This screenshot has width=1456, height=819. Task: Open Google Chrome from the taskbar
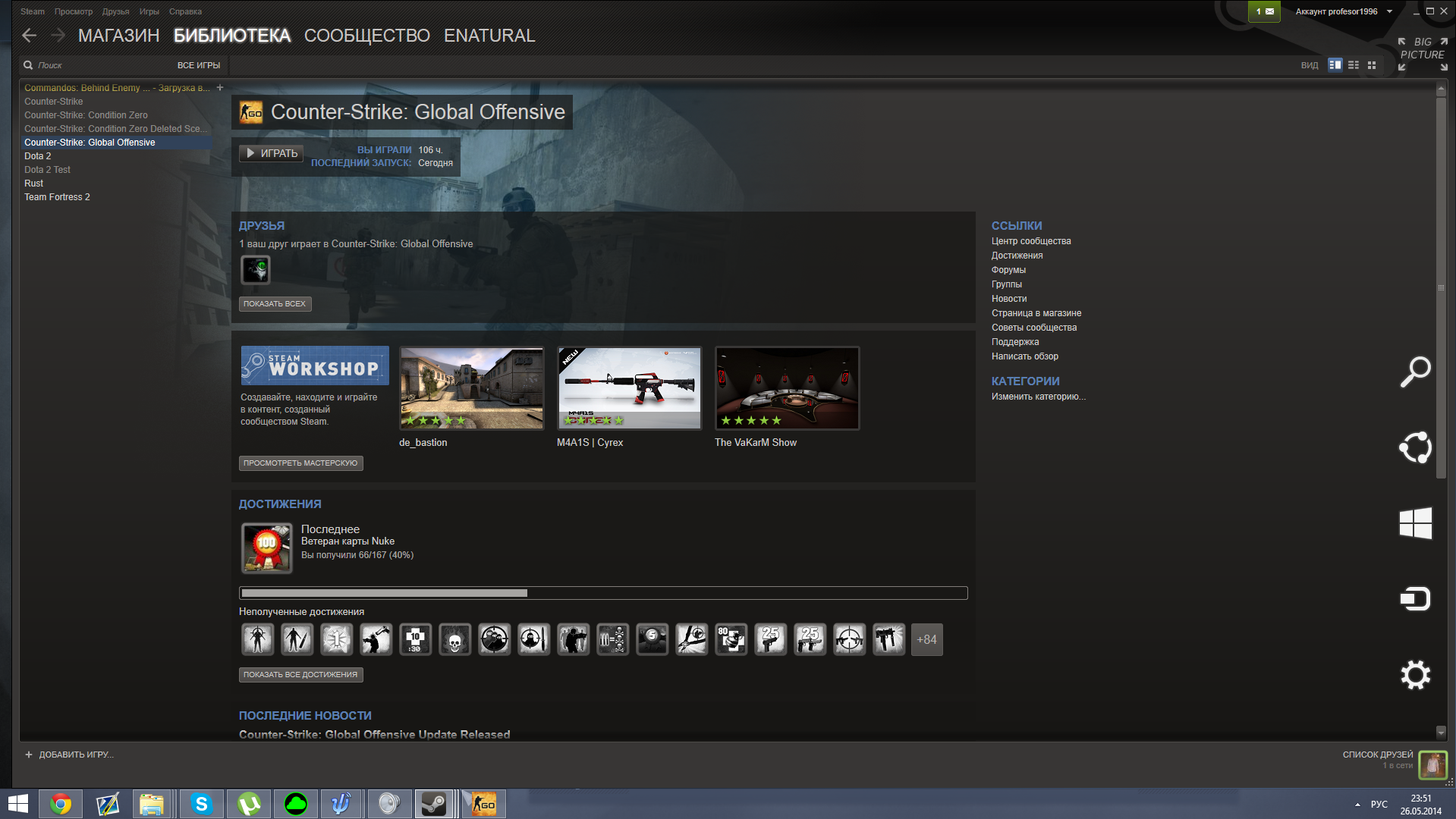tap(61, 804)
